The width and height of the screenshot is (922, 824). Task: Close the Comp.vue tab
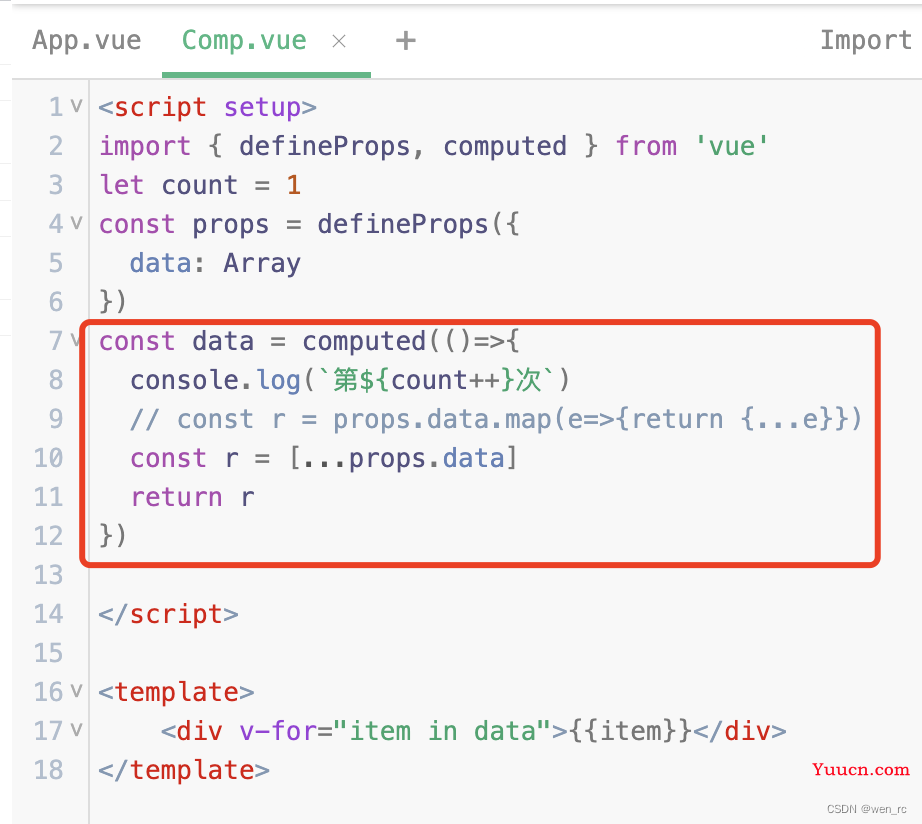(x=339, y=41)
